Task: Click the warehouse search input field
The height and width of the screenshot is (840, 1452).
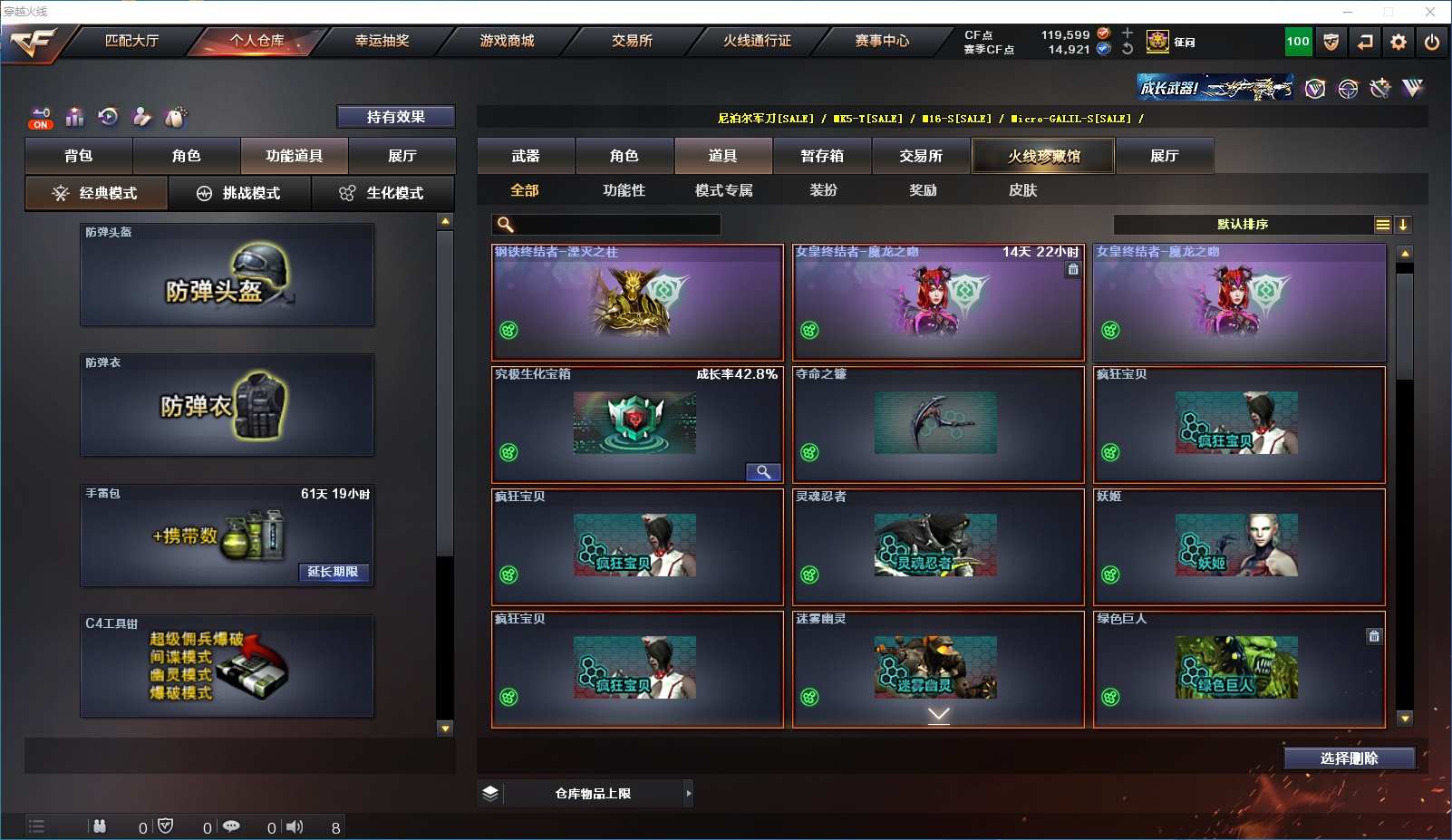Action: point(606,225)
